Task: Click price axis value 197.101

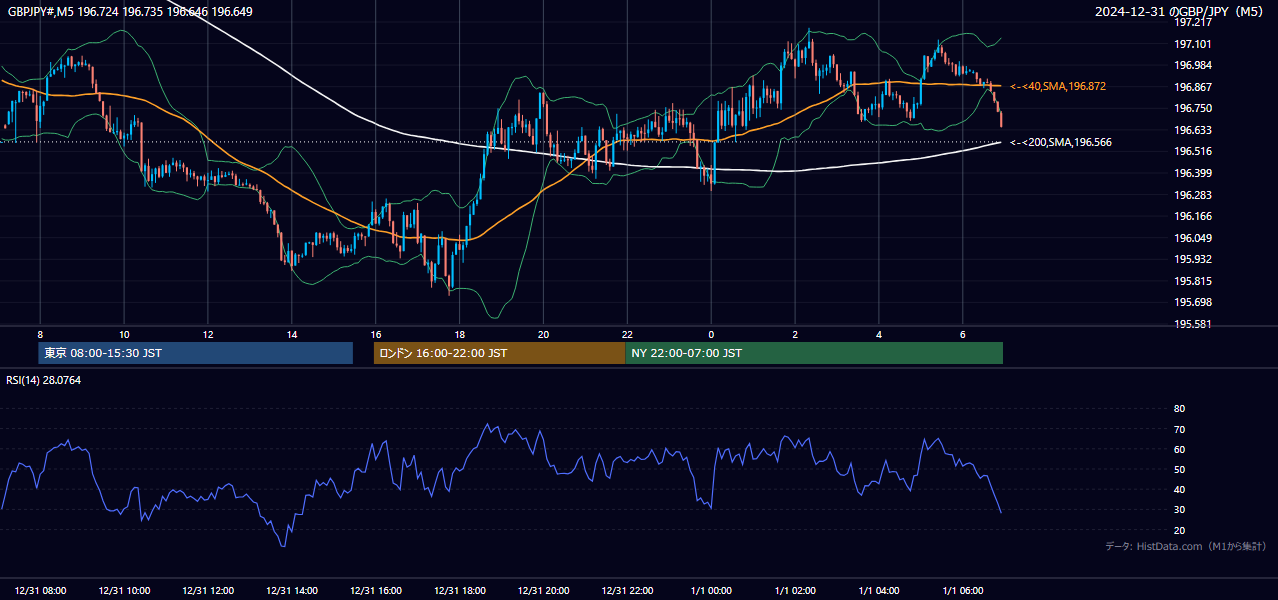Action: tap(1193, 44)
